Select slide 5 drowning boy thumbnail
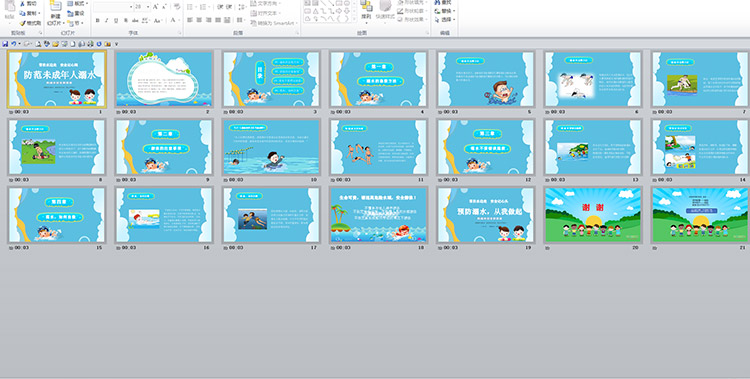 pos(485,79)
